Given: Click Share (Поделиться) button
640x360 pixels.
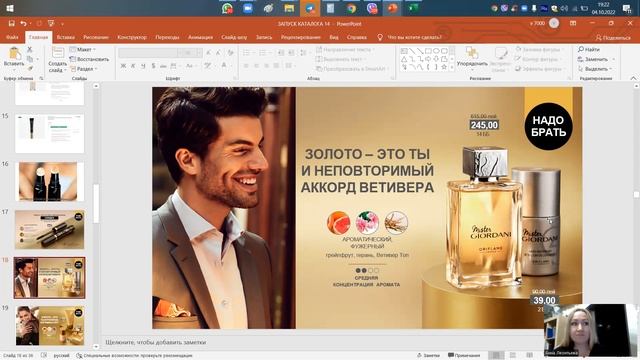Looking at the screenshot, I should pos(613,38).
